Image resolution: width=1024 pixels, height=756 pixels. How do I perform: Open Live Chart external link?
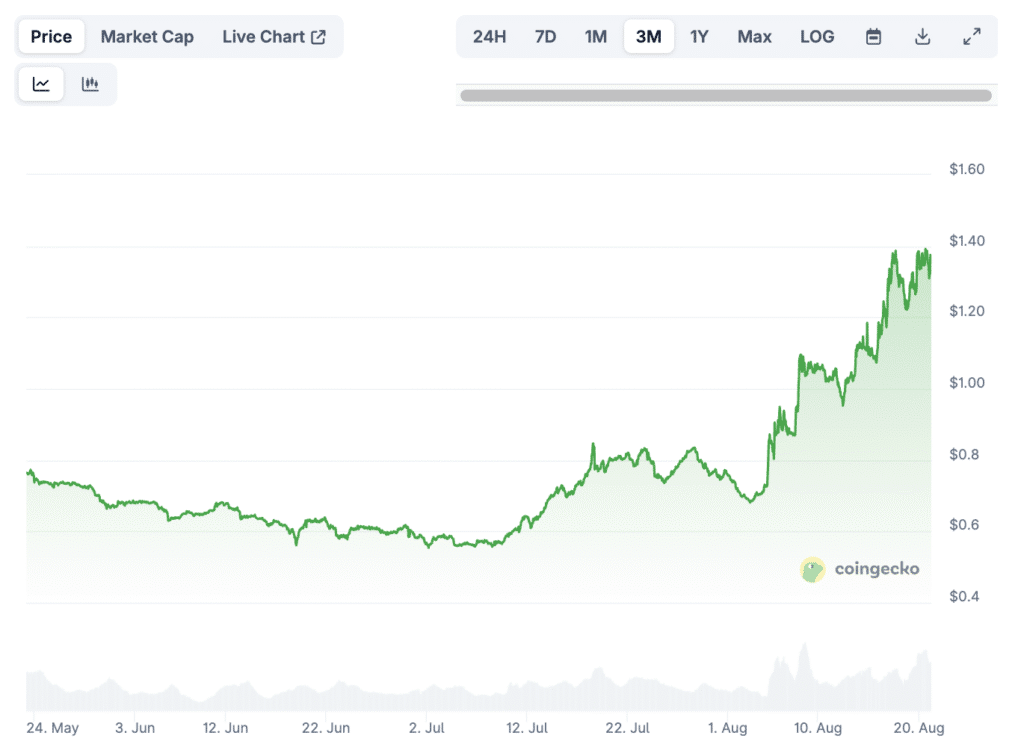click(273, 37)
